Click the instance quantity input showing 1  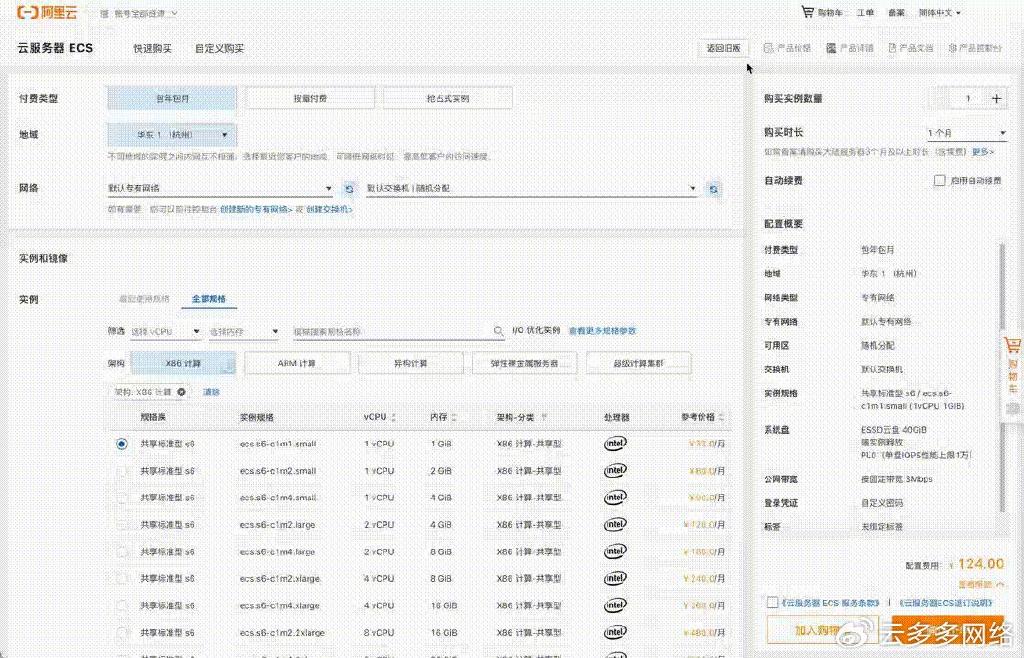tap(967, 99)
